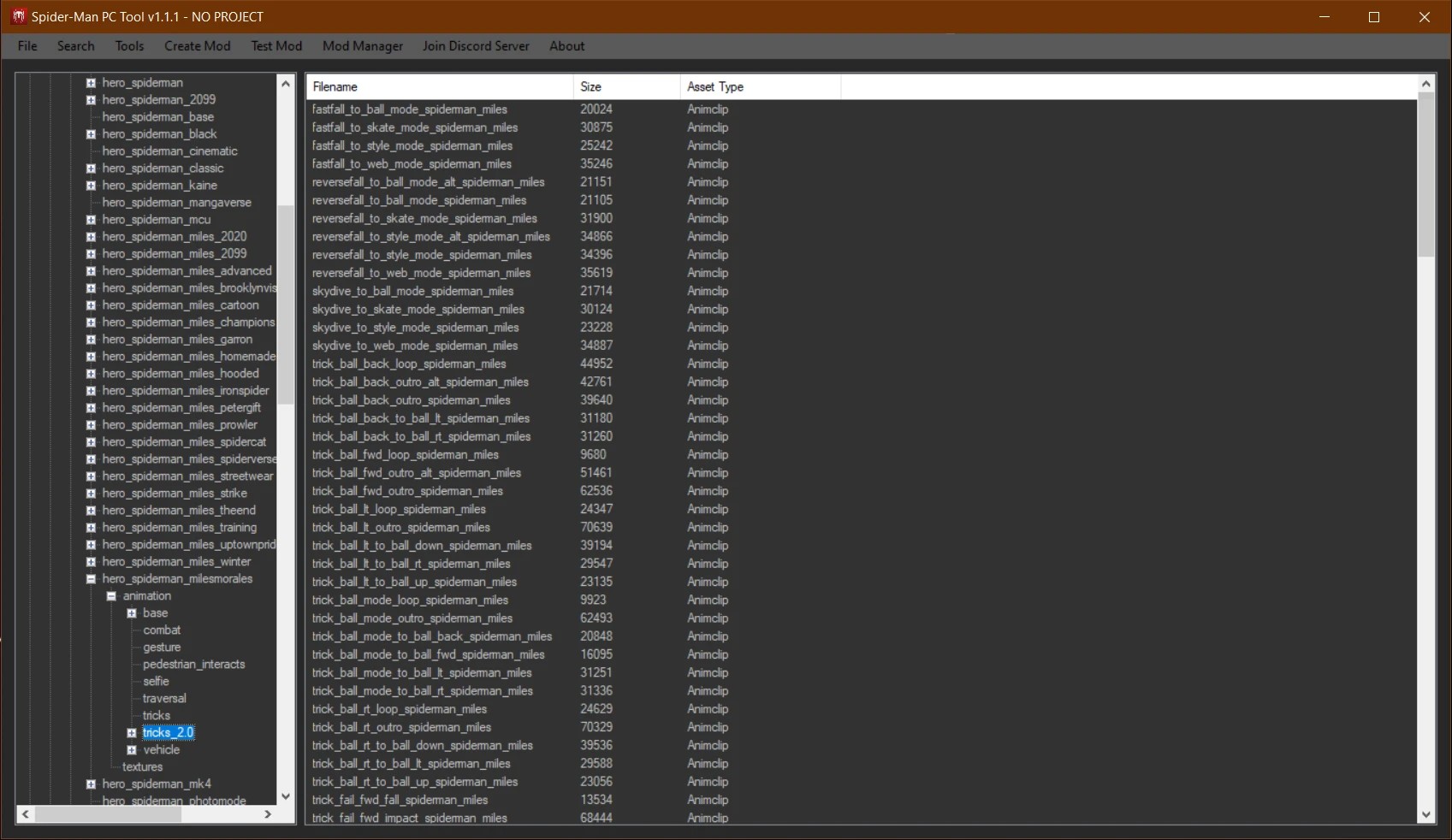This screenshot has width=1452, height=840.
Task: Click file list scroll up arrow
Action: (x=1425, y=84)
